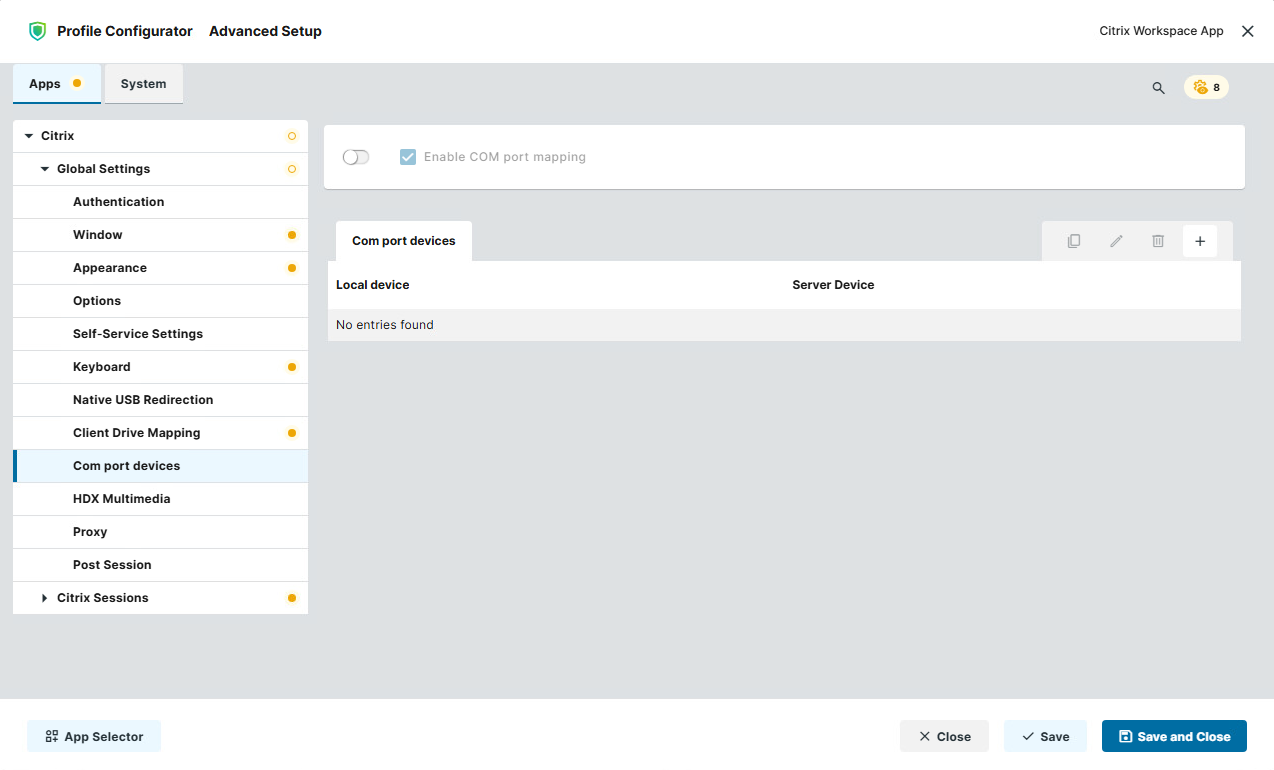Click the hollow orange indicator beside Citrix

292,136
